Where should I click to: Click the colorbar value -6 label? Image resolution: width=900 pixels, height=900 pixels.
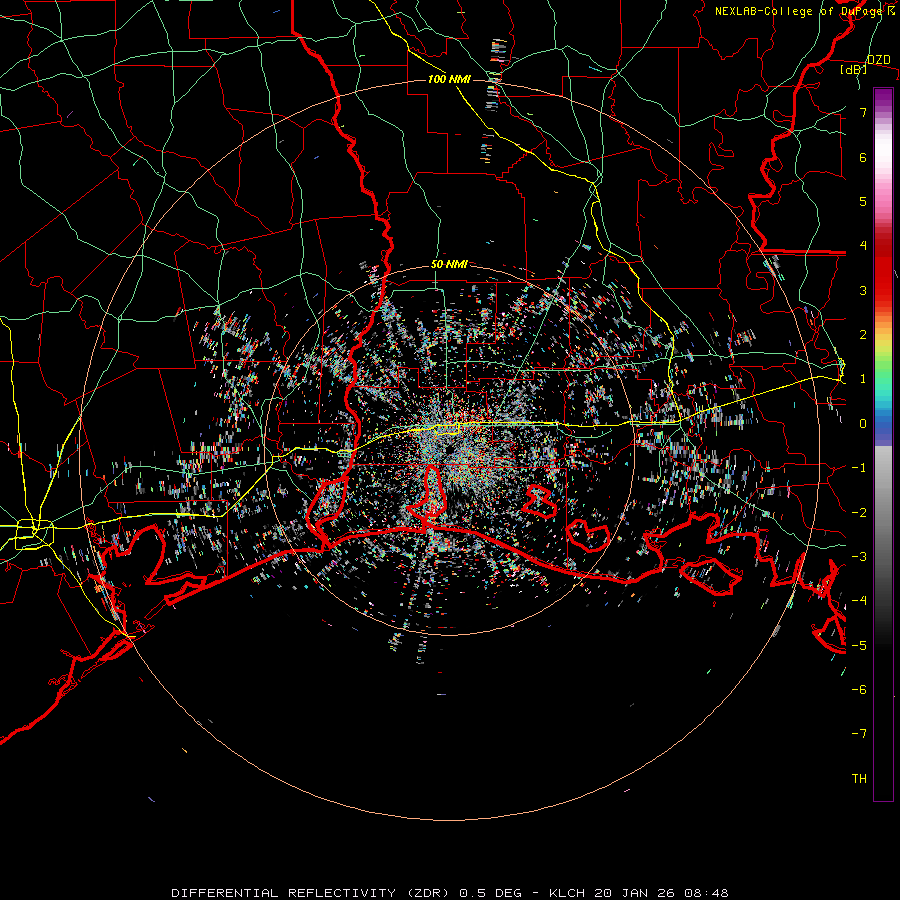pos(859,689)
